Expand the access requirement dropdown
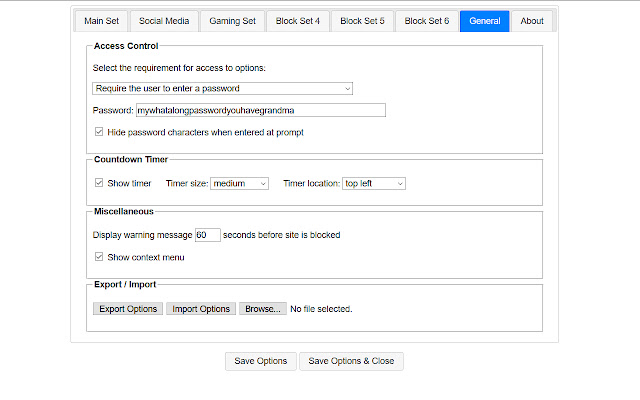This screenshot has height=400, width=640. pos(222,88)
